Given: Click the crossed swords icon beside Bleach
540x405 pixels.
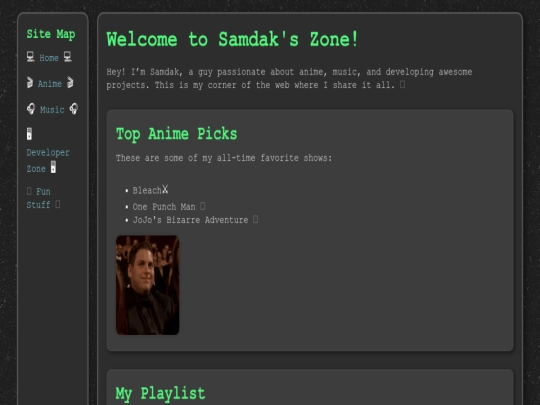Looking at the screenshot, I should [165, 189].
